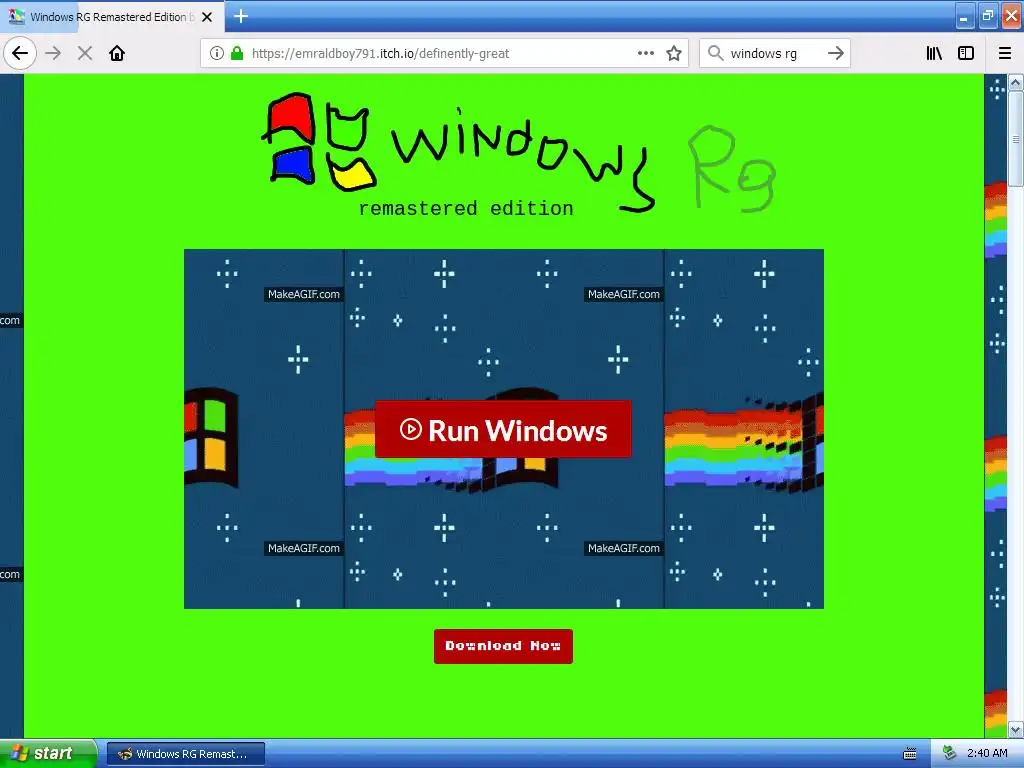Close the Windows RG Remastered Edition tab
1024x768 pixels.
pos(206,17)
